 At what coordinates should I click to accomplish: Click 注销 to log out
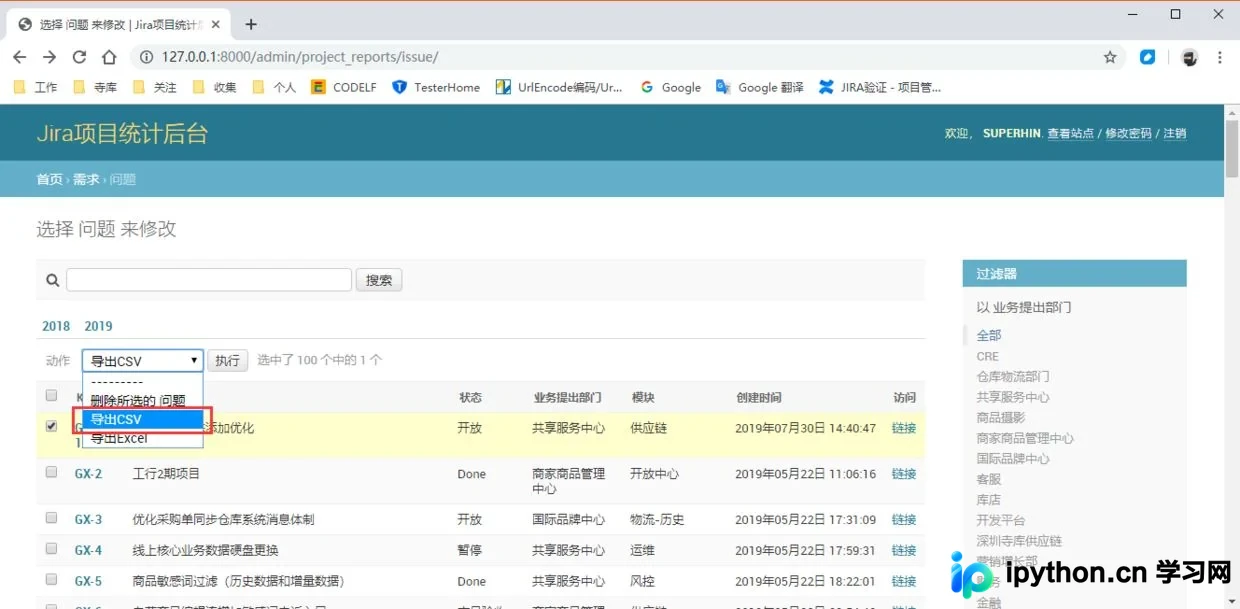1175,133
